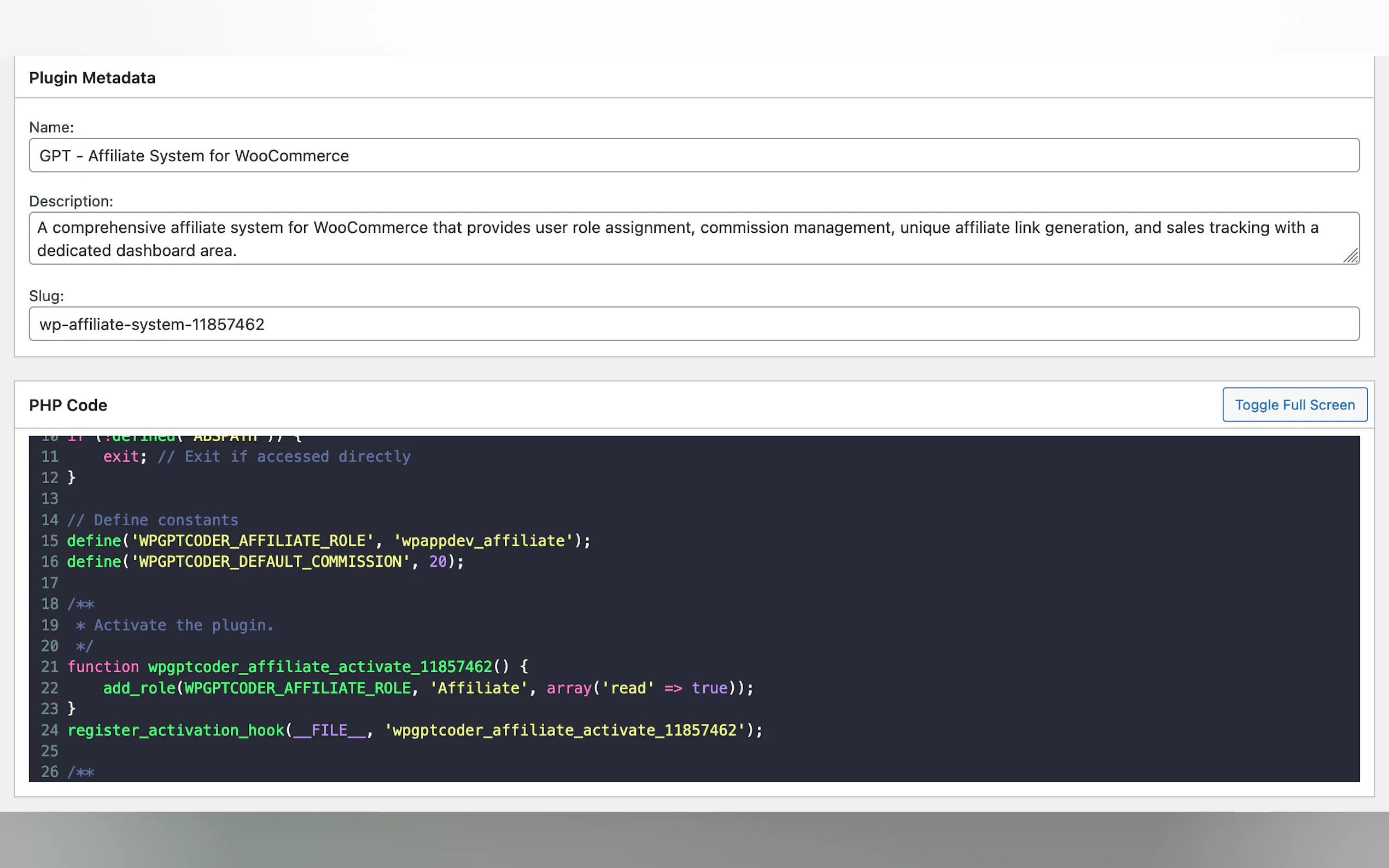1389x868 pixels.
Task: Click the 'Activate the plugin.' docblock text
Action: coord(184,625)
